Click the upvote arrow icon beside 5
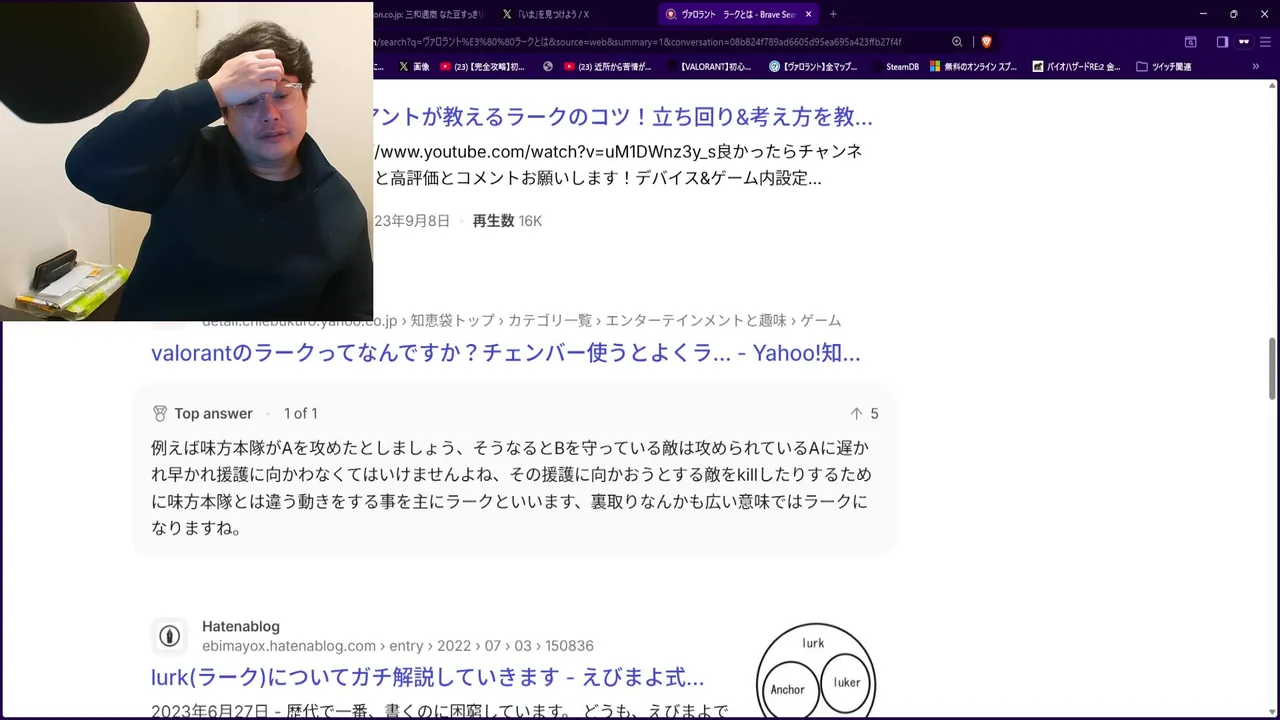This screenshot has width=1280, height=720. tap(856, 414)
